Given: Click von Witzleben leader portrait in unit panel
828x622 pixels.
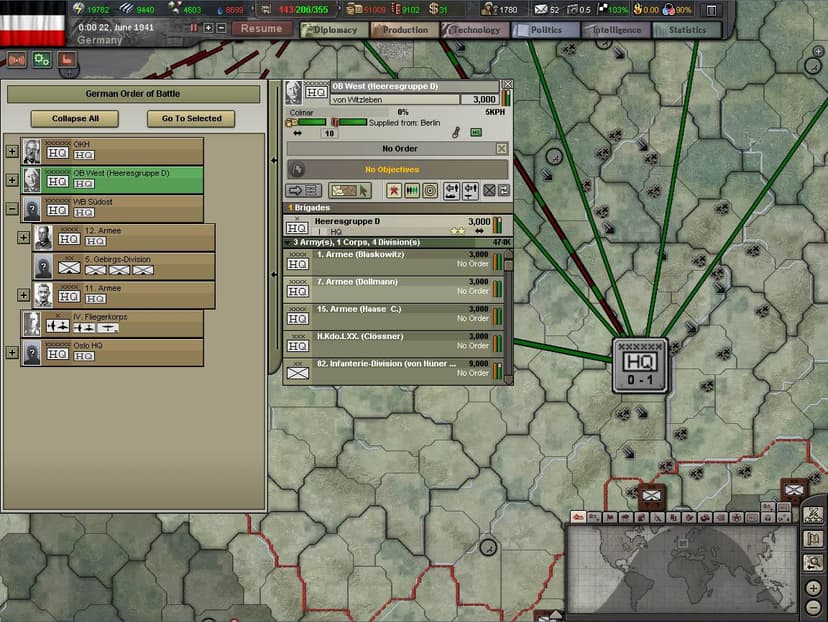Looking at the screenshot, I should click(293, 92).
